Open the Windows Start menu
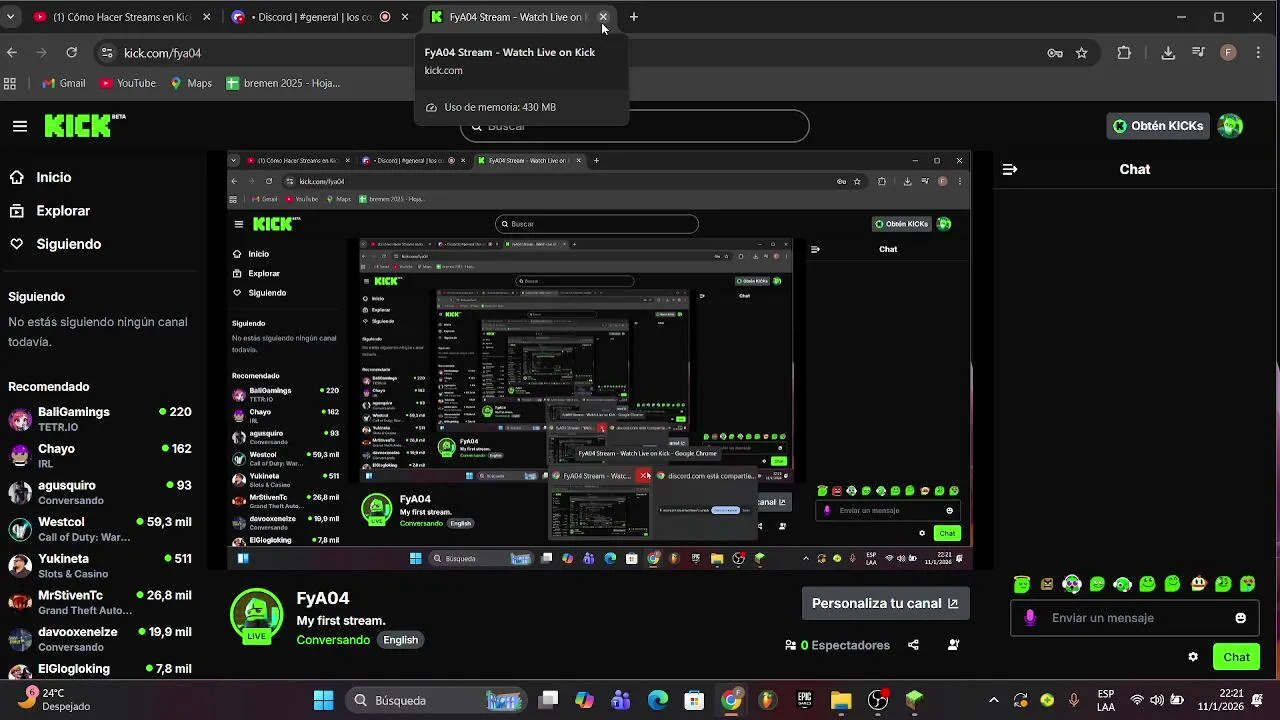 [x=324, y=700]
